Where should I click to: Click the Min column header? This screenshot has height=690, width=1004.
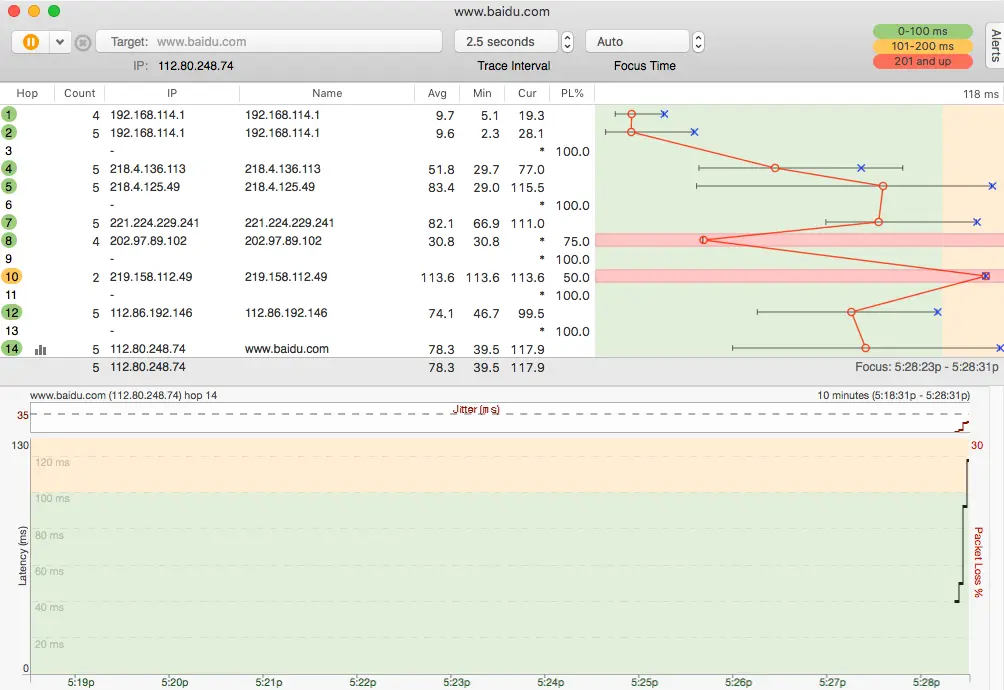482,93
